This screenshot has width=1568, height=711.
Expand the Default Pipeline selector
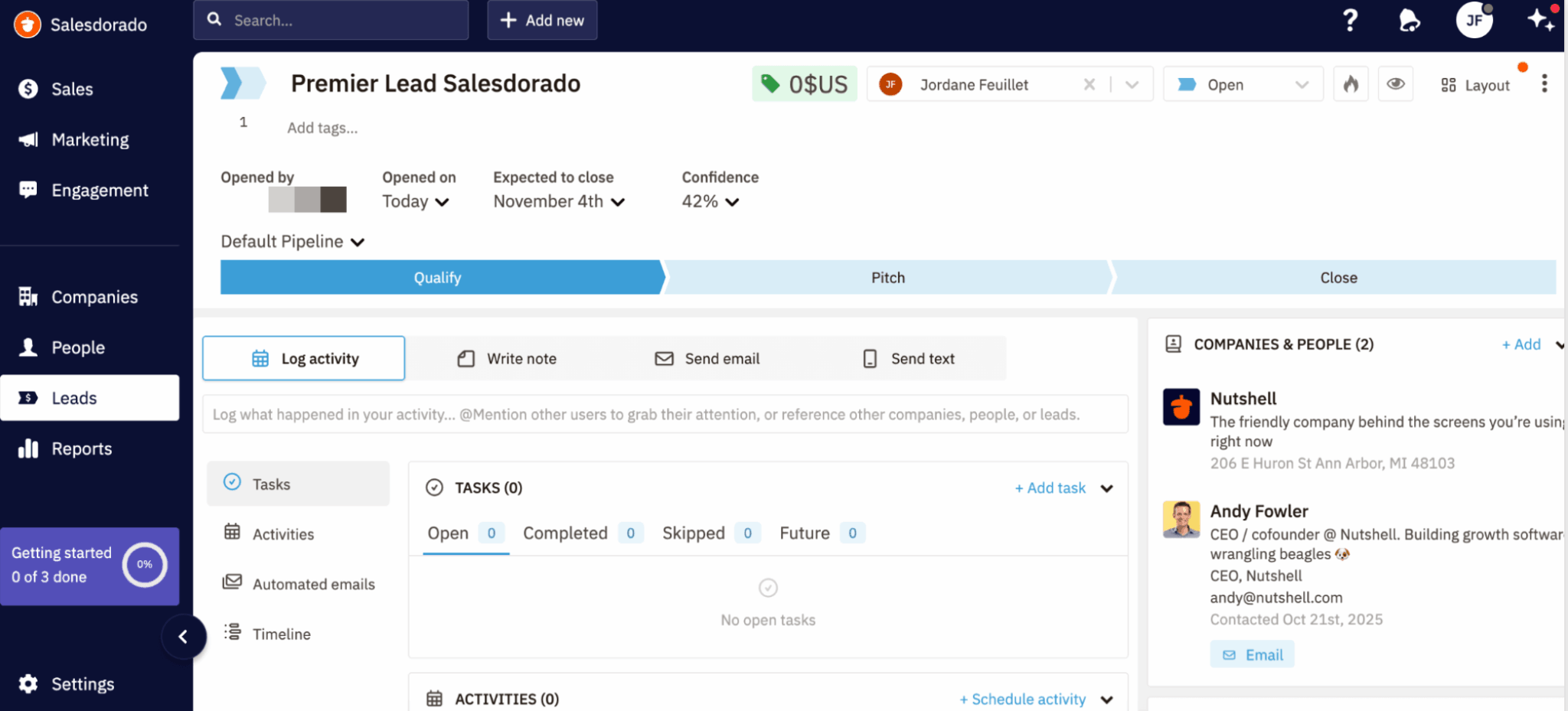(292, 242)
